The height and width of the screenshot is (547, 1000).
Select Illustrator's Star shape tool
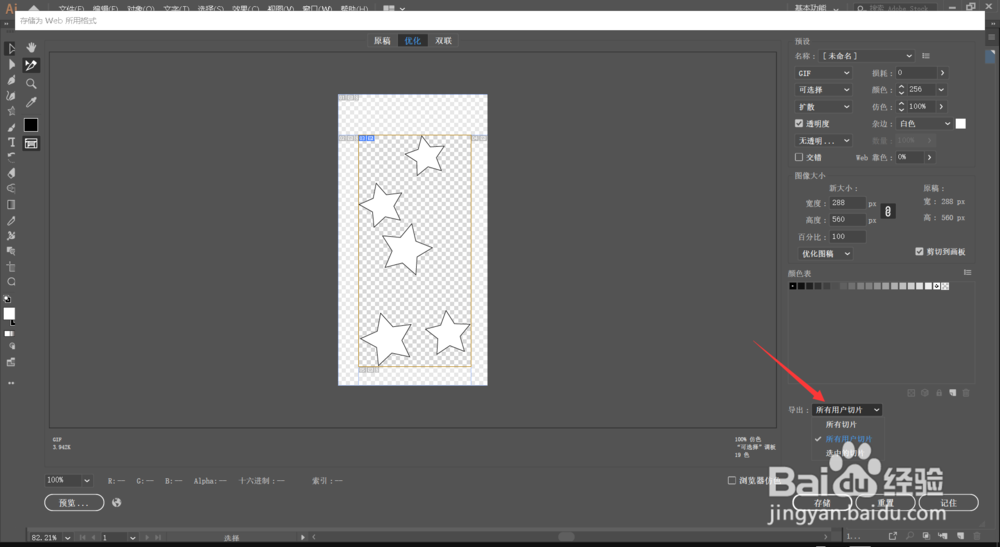(11, 111)
